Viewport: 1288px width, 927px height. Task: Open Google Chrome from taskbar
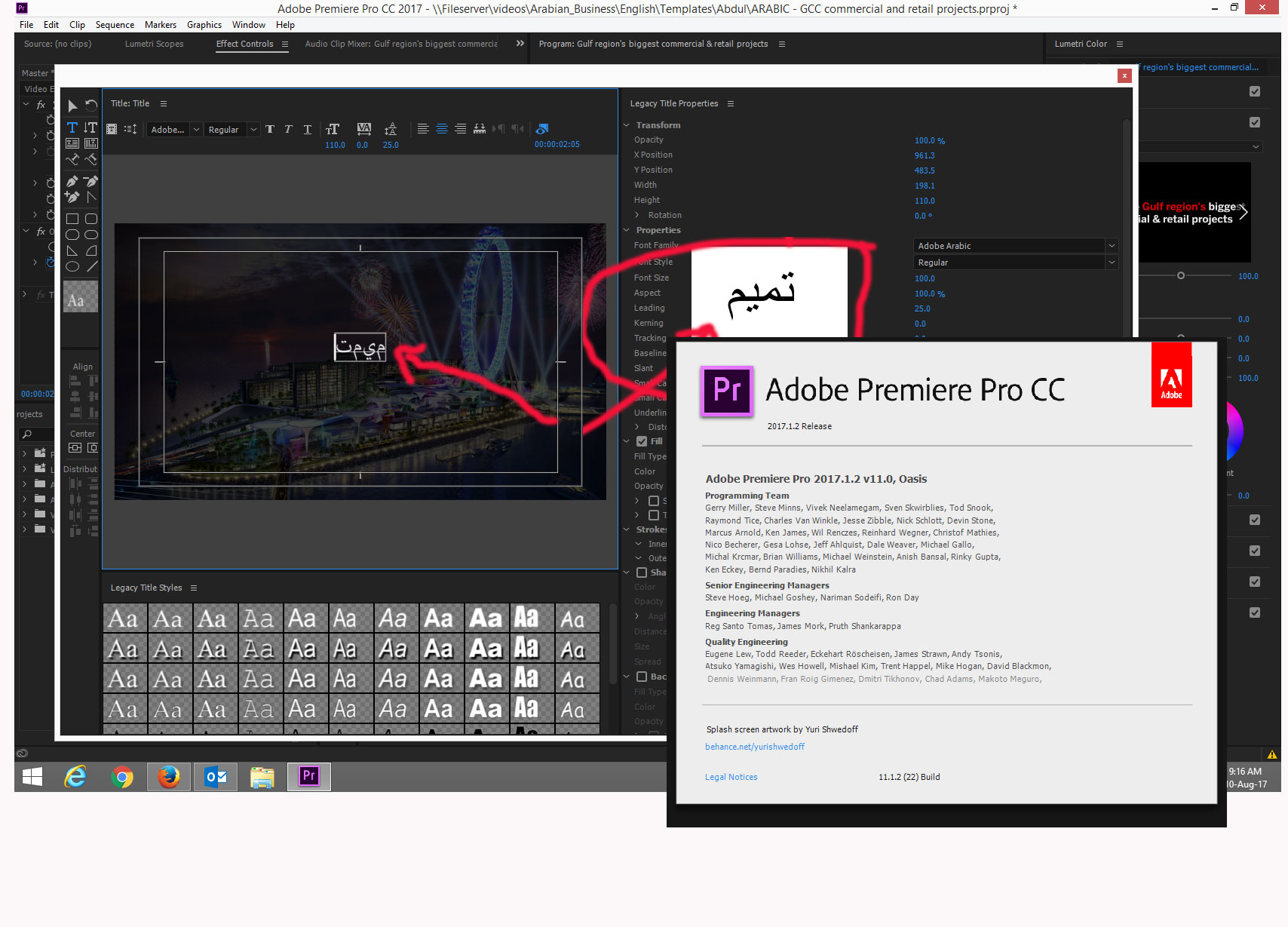[x=122, y=776]
